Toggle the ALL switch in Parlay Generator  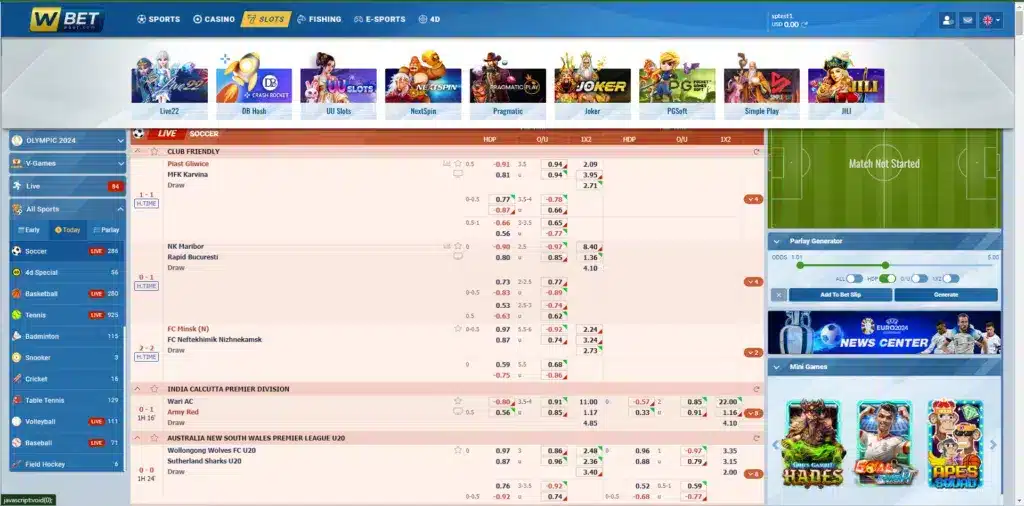pyautogui.click(x=855, y=279)
